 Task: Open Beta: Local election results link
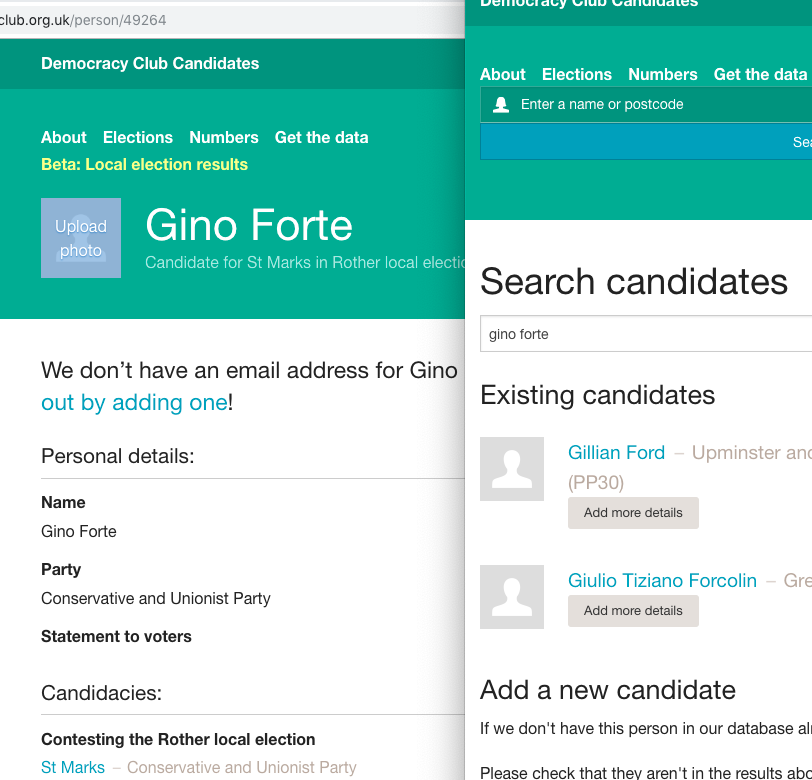pos(144,164)
